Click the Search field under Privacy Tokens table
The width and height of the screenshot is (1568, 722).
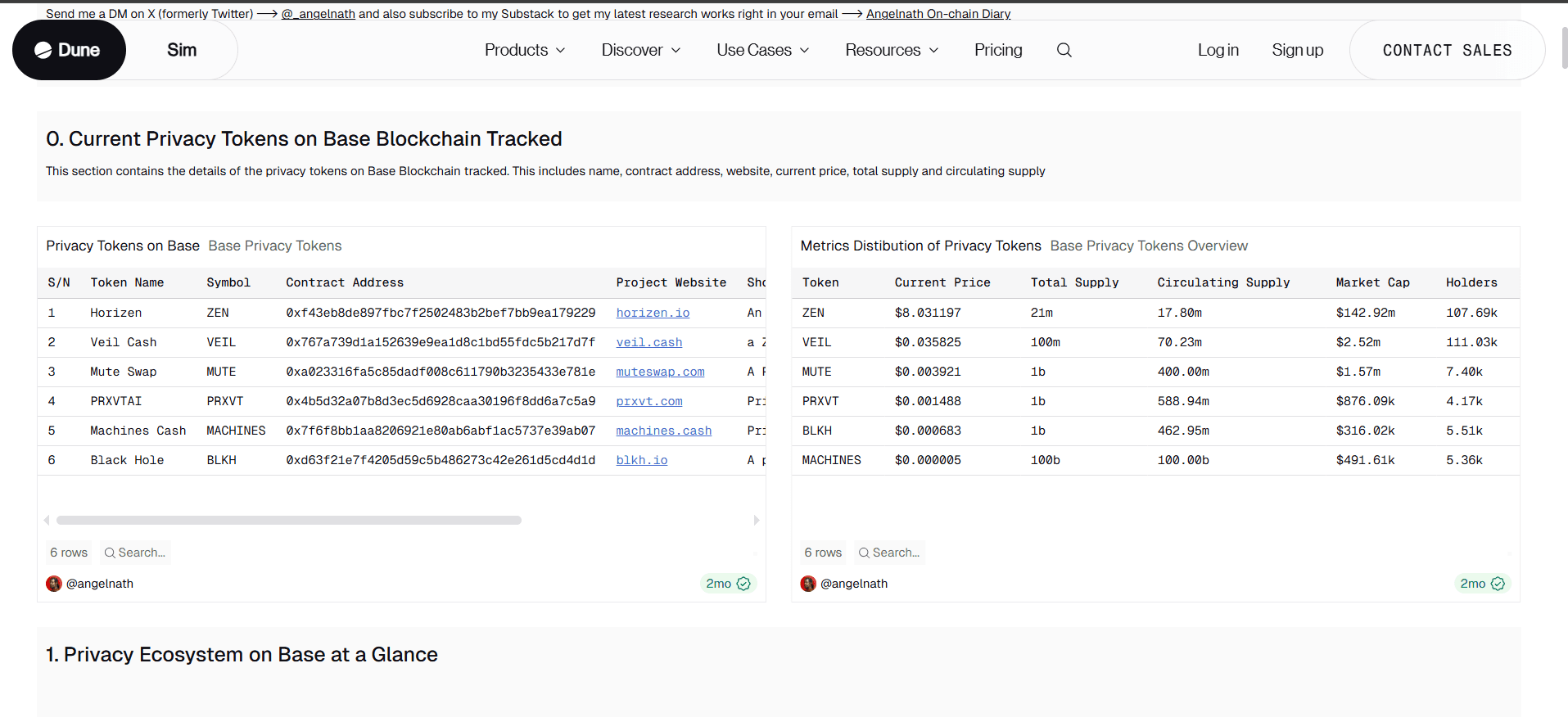click(135, 553)
